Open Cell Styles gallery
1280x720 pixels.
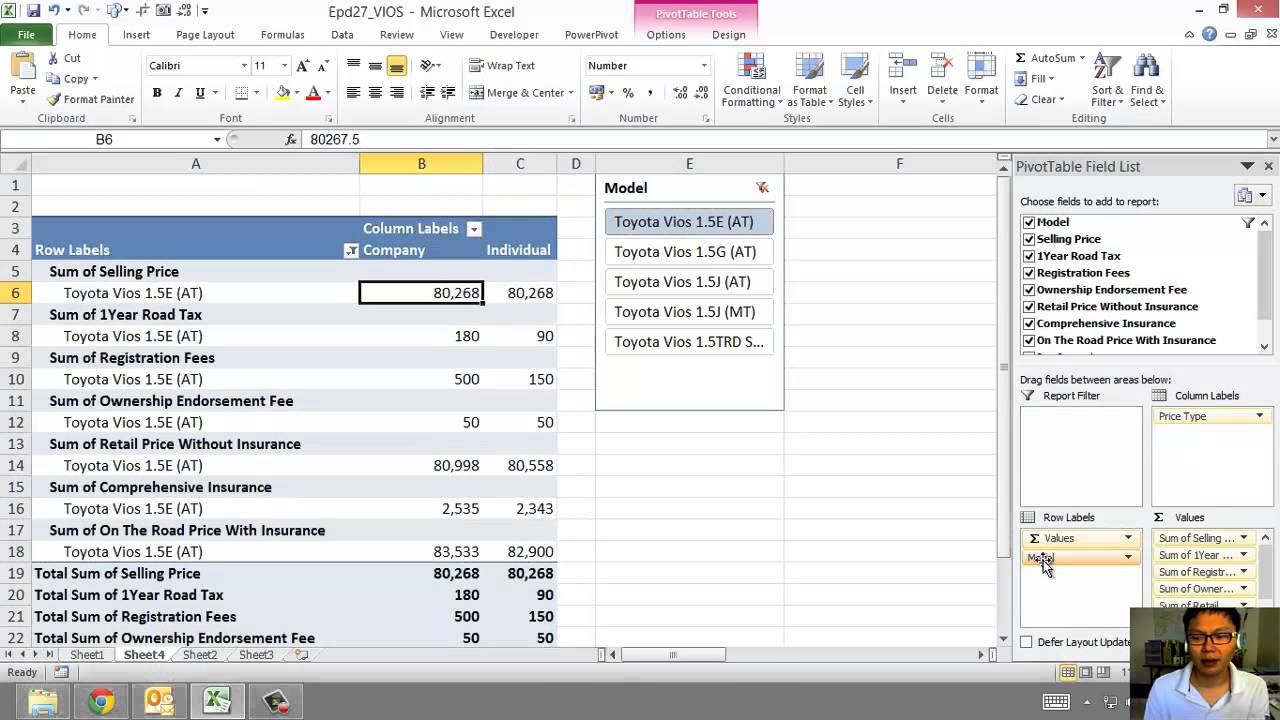(854, 81)
